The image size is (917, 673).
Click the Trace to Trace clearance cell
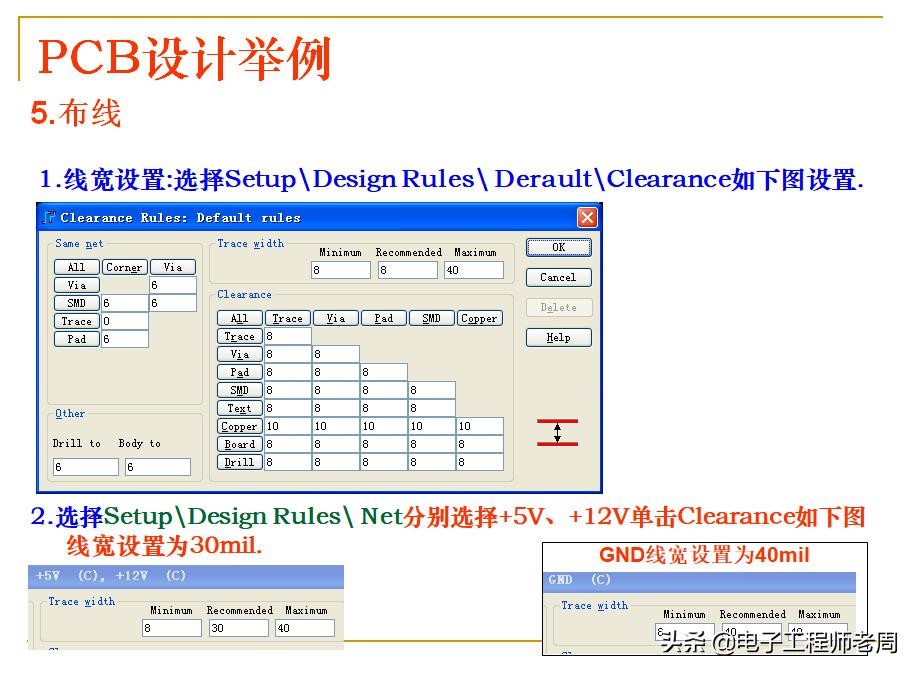tap(288, 337)
